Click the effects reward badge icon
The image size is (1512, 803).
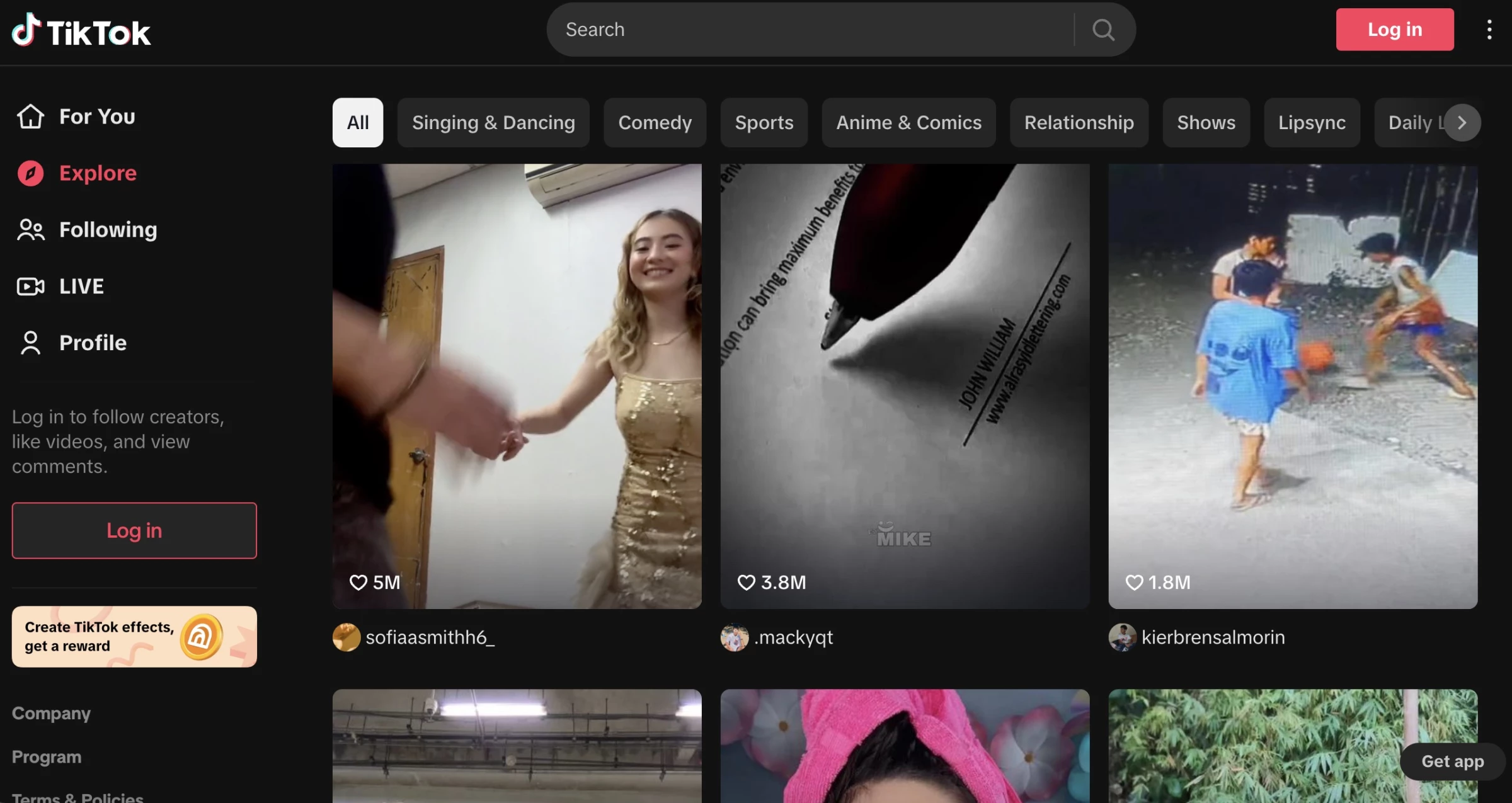201,637
